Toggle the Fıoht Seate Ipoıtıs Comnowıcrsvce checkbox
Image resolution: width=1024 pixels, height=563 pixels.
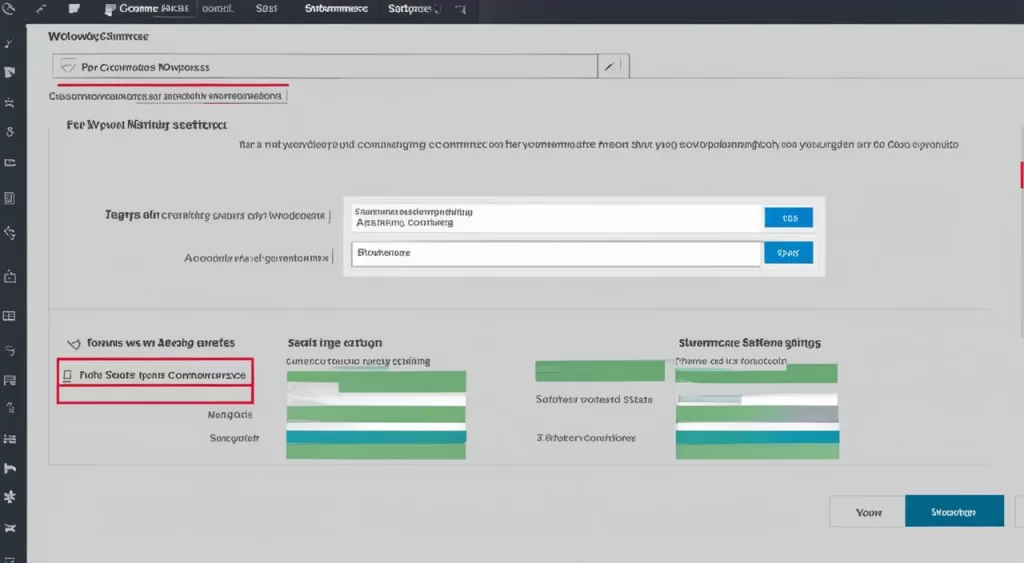(67, 376)
